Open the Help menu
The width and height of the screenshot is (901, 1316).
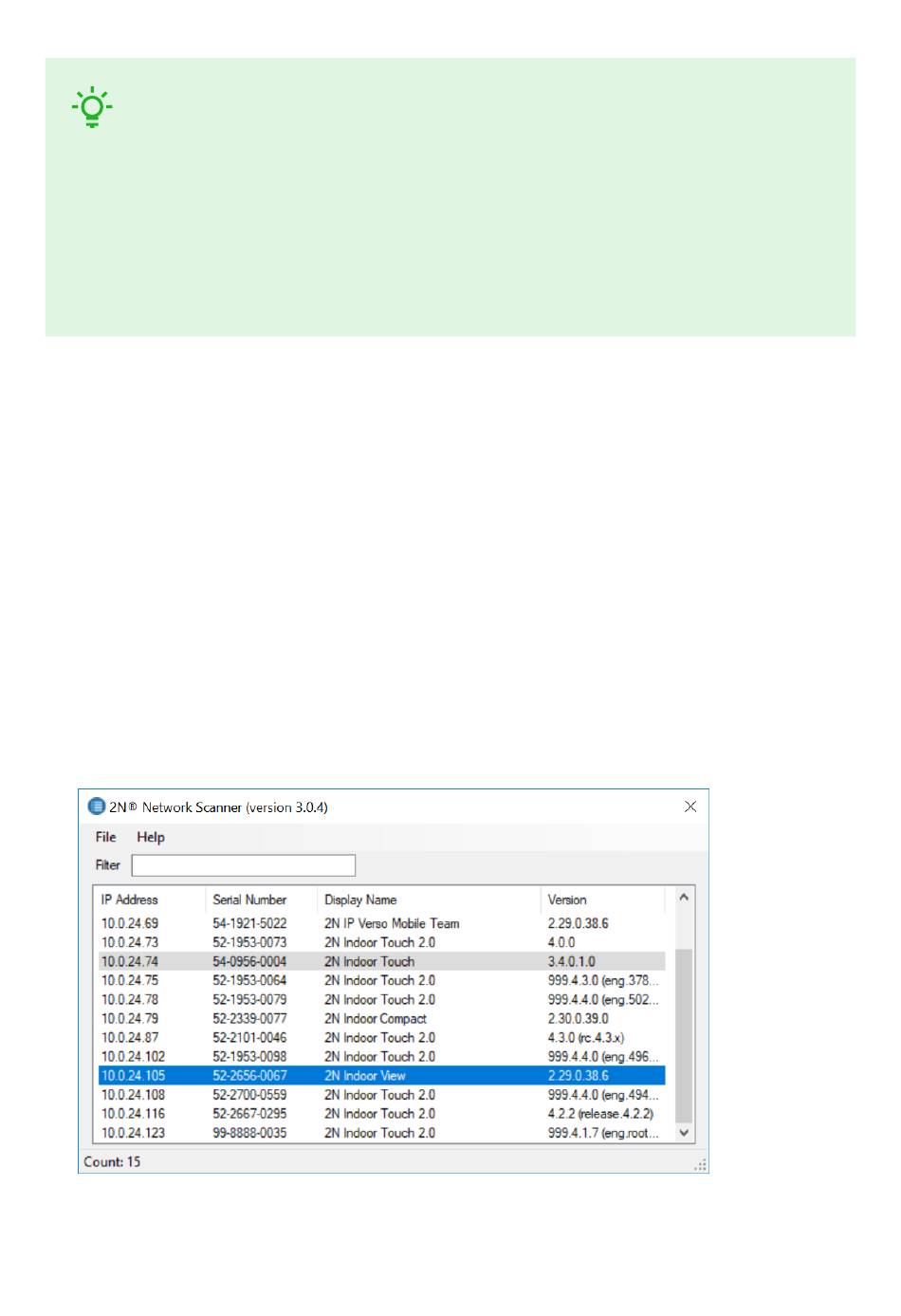pos(150,837)
